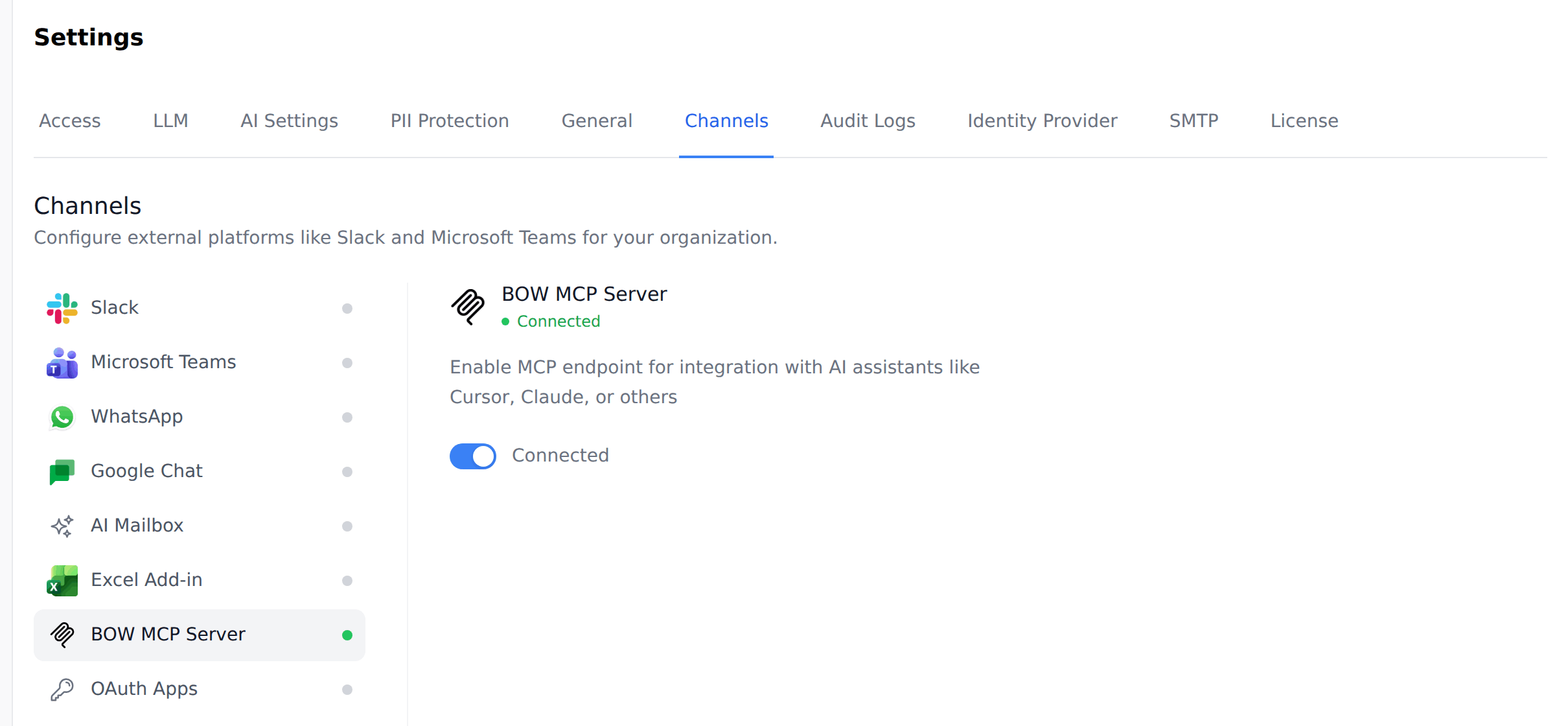Open the Audit Logs tab
Viewport: 1568px width, 726px height.
tap(868, 121)
